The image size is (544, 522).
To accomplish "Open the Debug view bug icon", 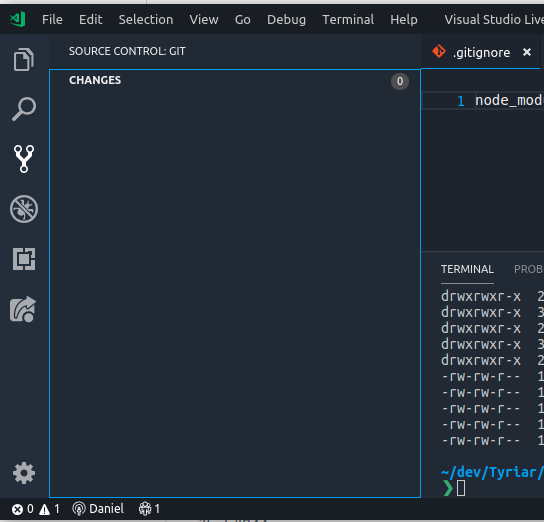I will 24,209.
